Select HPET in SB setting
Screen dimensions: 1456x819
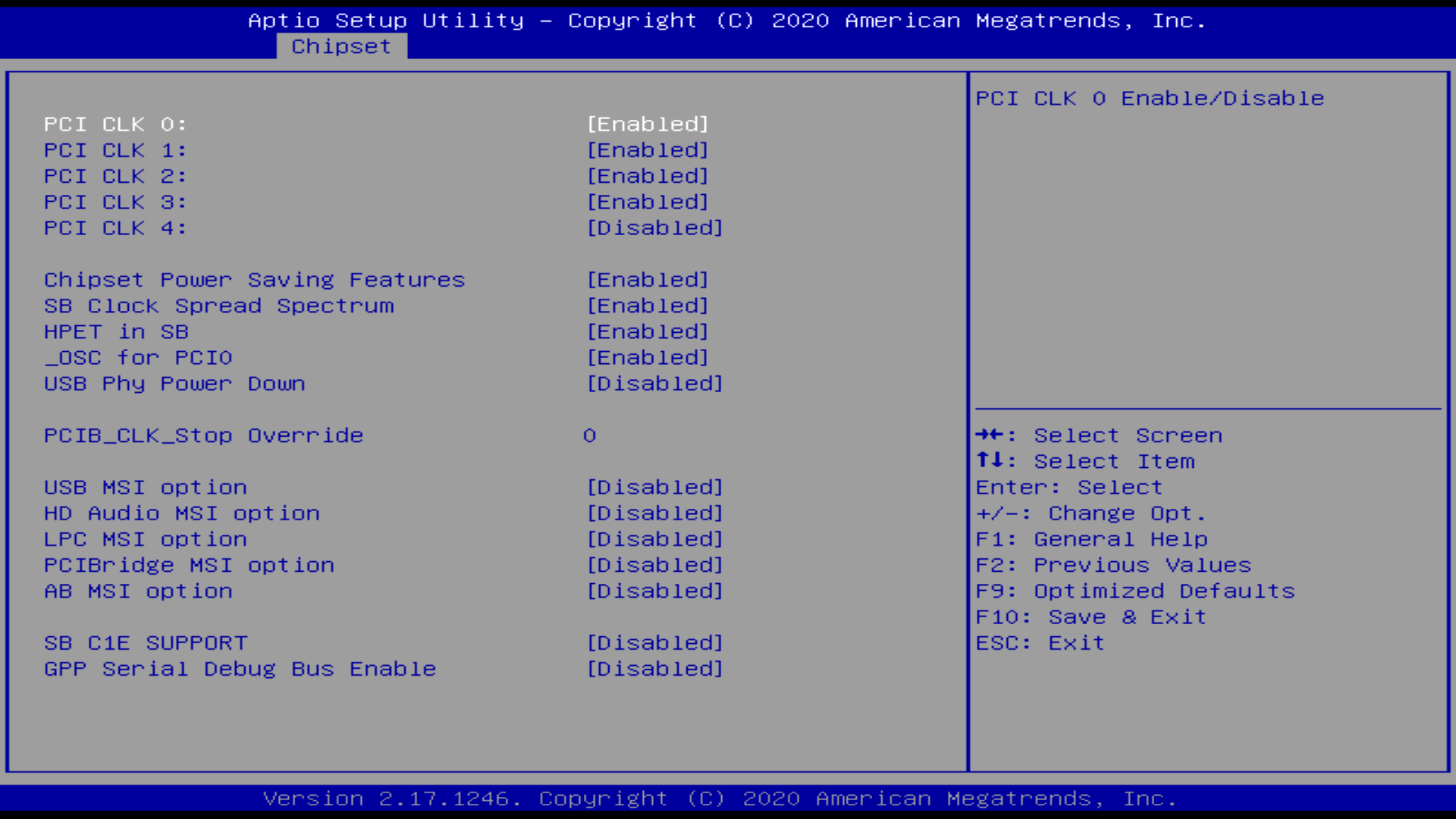pos(116,332)
